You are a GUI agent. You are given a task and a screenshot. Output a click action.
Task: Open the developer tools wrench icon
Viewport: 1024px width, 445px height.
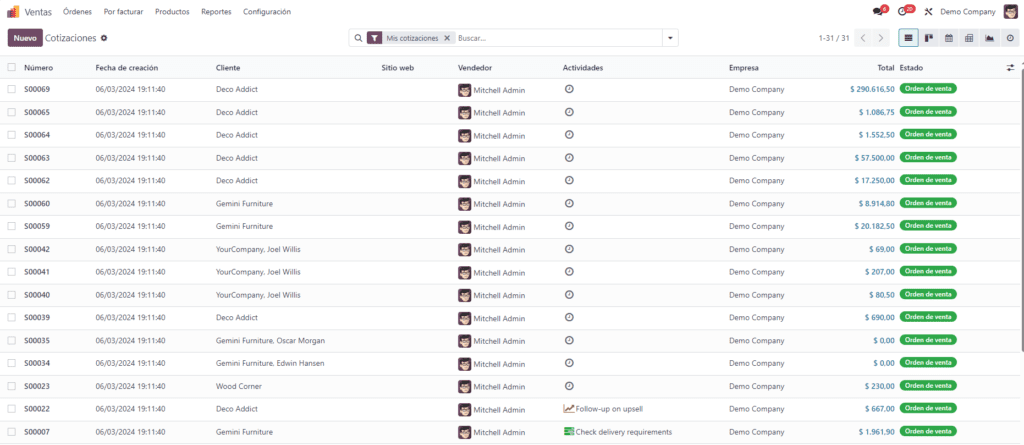[928, 12]
